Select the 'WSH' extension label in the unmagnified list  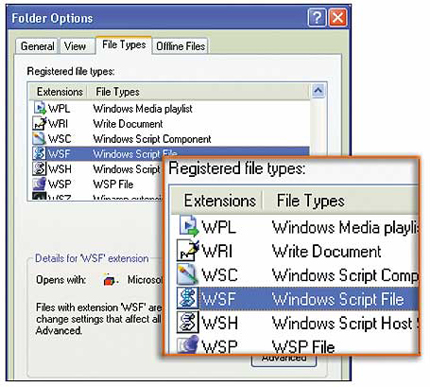[x=60, y=169]
